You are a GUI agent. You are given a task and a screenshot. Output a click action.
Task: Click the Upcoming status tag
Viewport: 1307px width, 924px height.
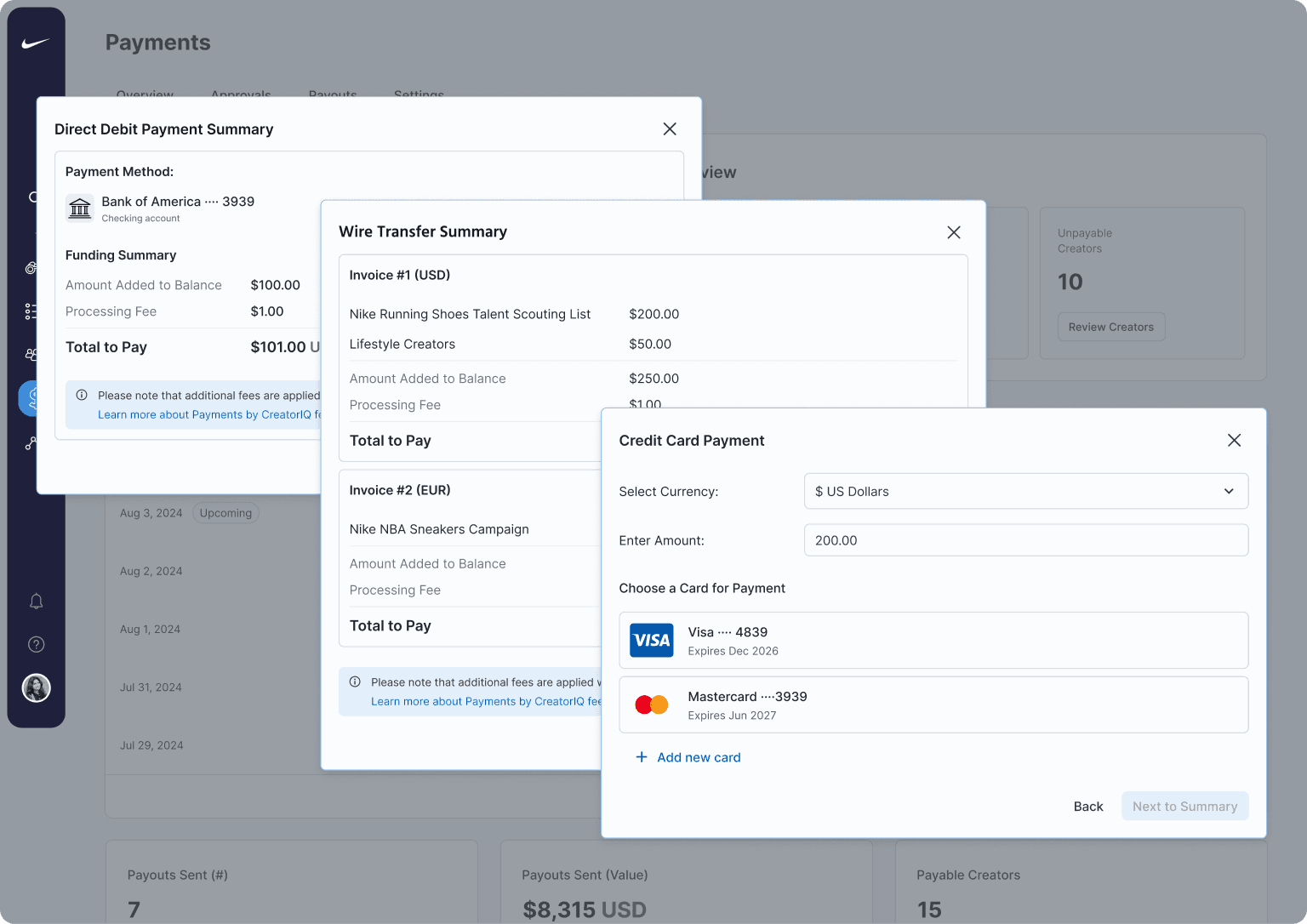(x=225, y=513)
